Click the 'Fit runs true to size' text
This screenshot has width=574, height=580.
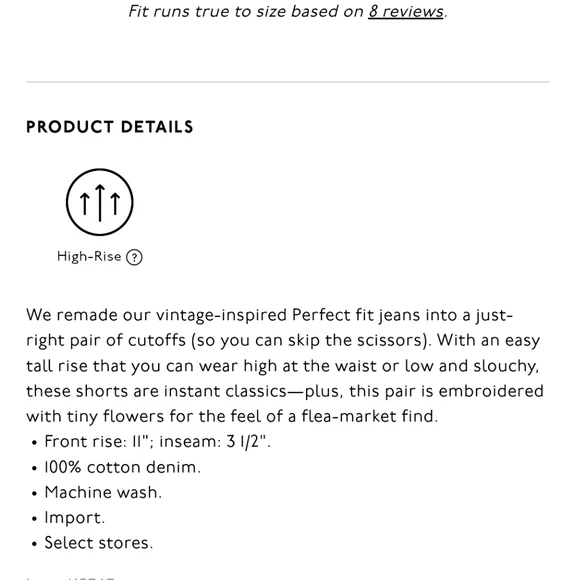[207, 11]
